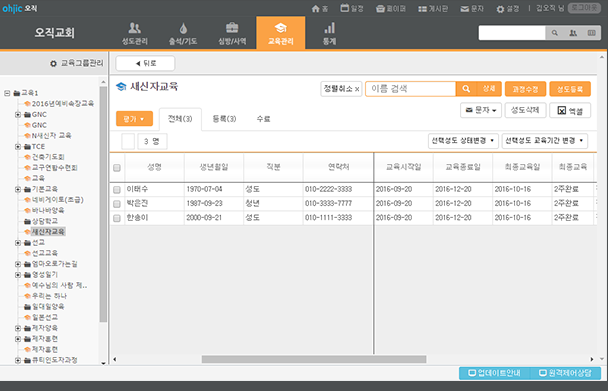Switch to the 수료 tab
608x391 pixels.
coord(263,119)
